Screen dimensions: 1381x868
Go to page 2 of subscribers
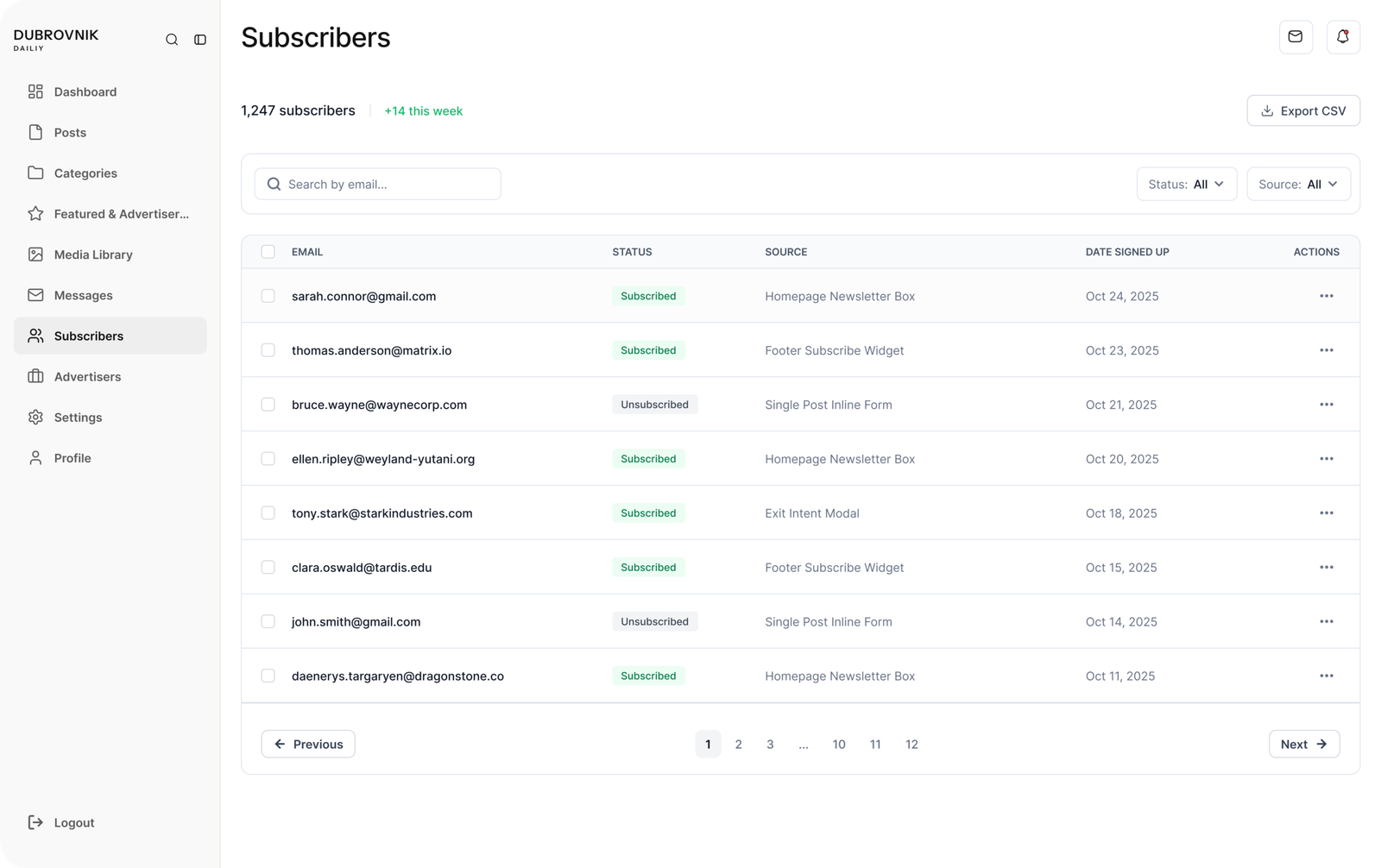click(738, 744)
